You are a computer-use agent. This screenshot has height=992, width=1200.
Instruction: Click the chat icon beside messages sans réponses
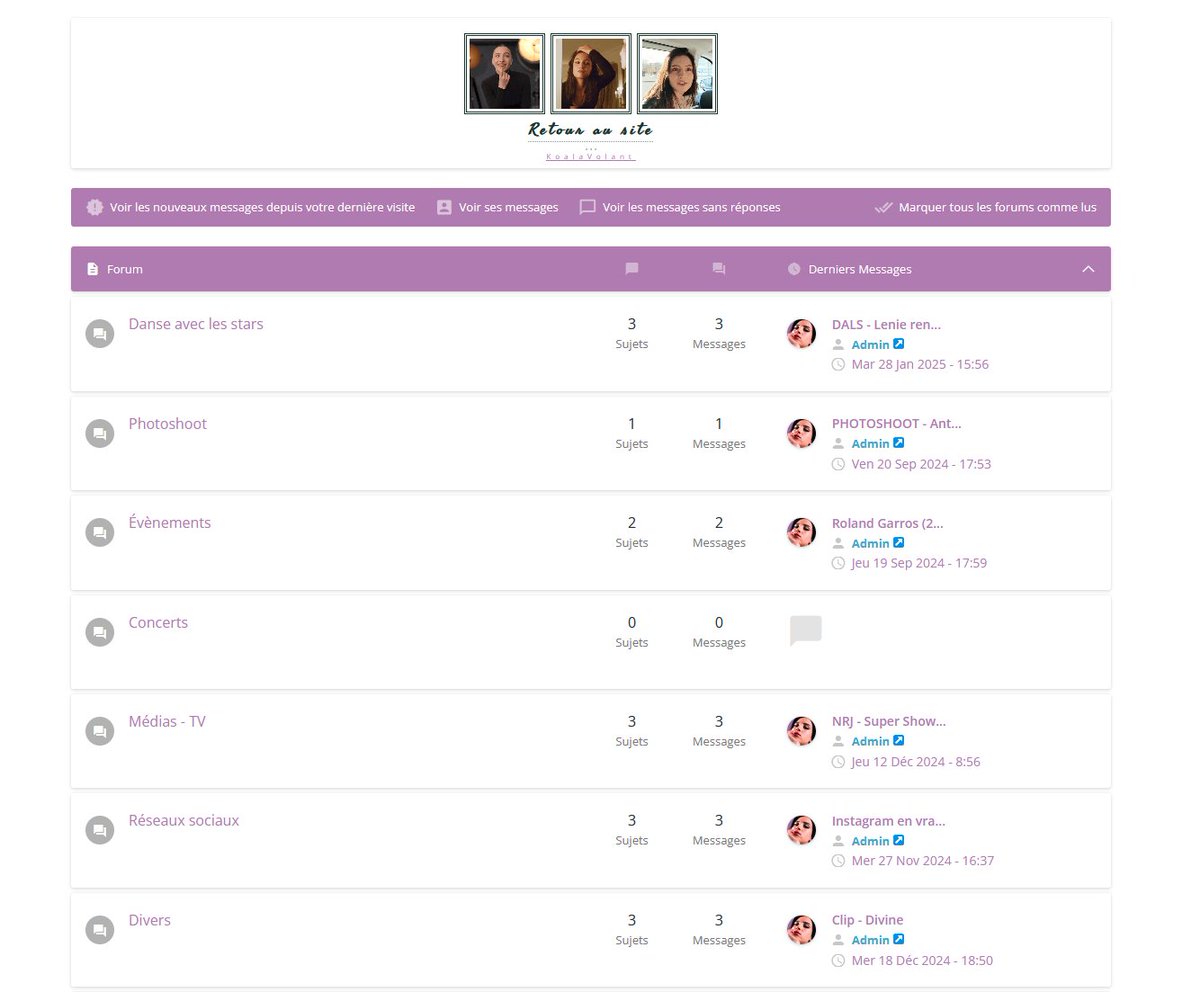588,207
